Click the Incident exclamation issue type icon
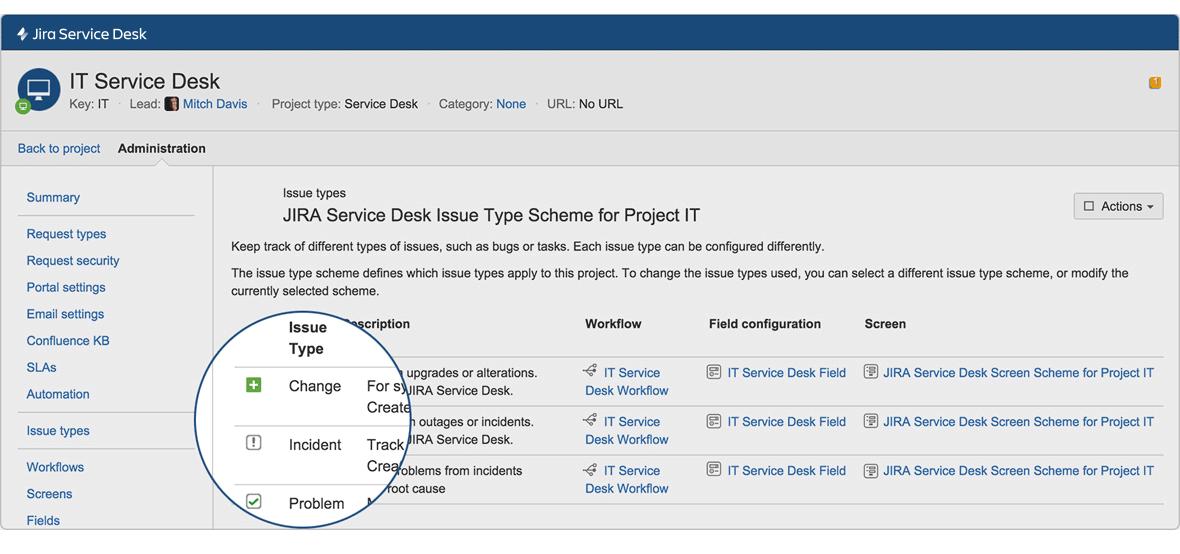This screenshot has width=1180, height=554. pos(254,443)
